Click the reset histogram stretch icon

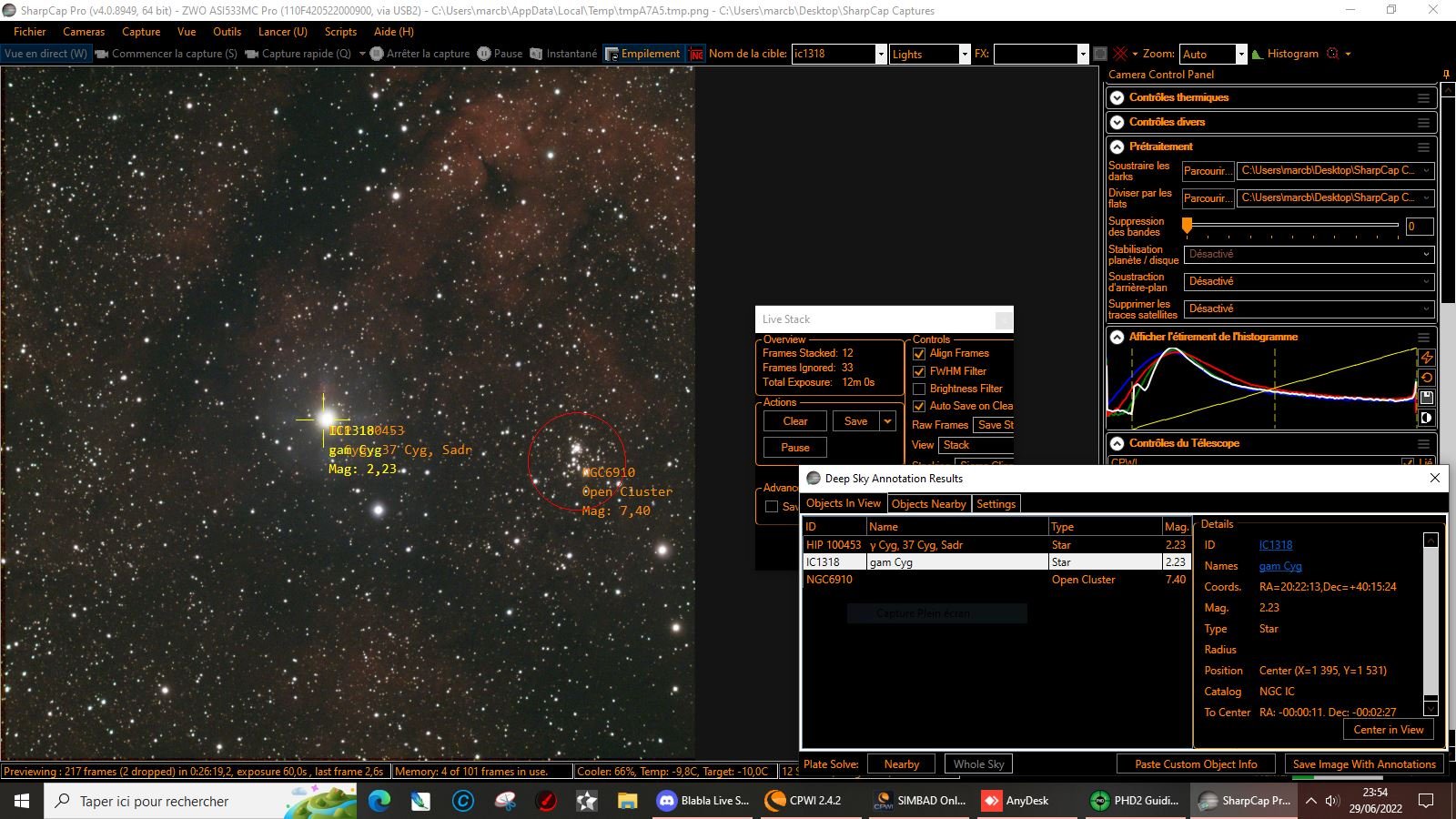coord(1426,378)
